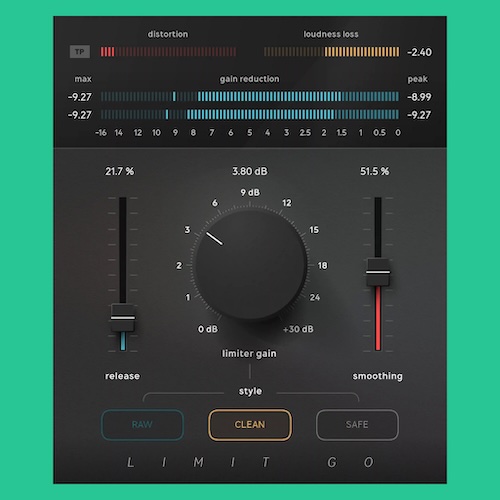
Task: Click the 'gain reduction' label
Action: click(249, 79)
